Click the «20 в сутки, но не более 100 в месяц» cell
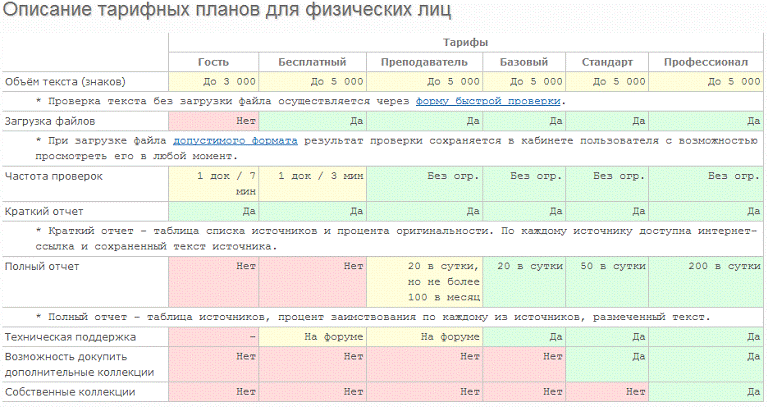Screen dimensions: 768x407 424,282
